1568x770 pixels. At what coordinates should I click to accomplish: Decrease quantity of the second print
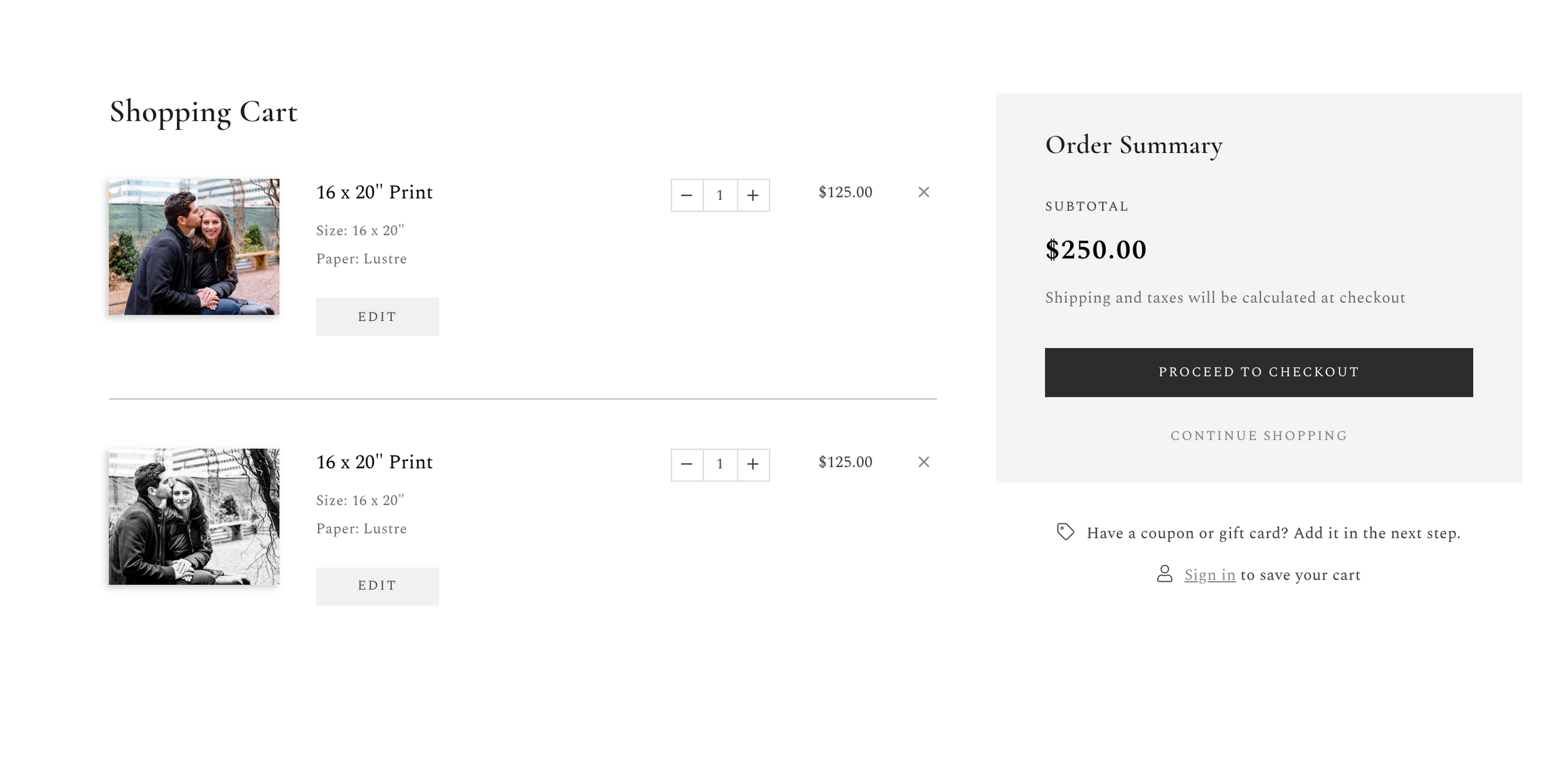pyautogui.click(x=687, y=465)
